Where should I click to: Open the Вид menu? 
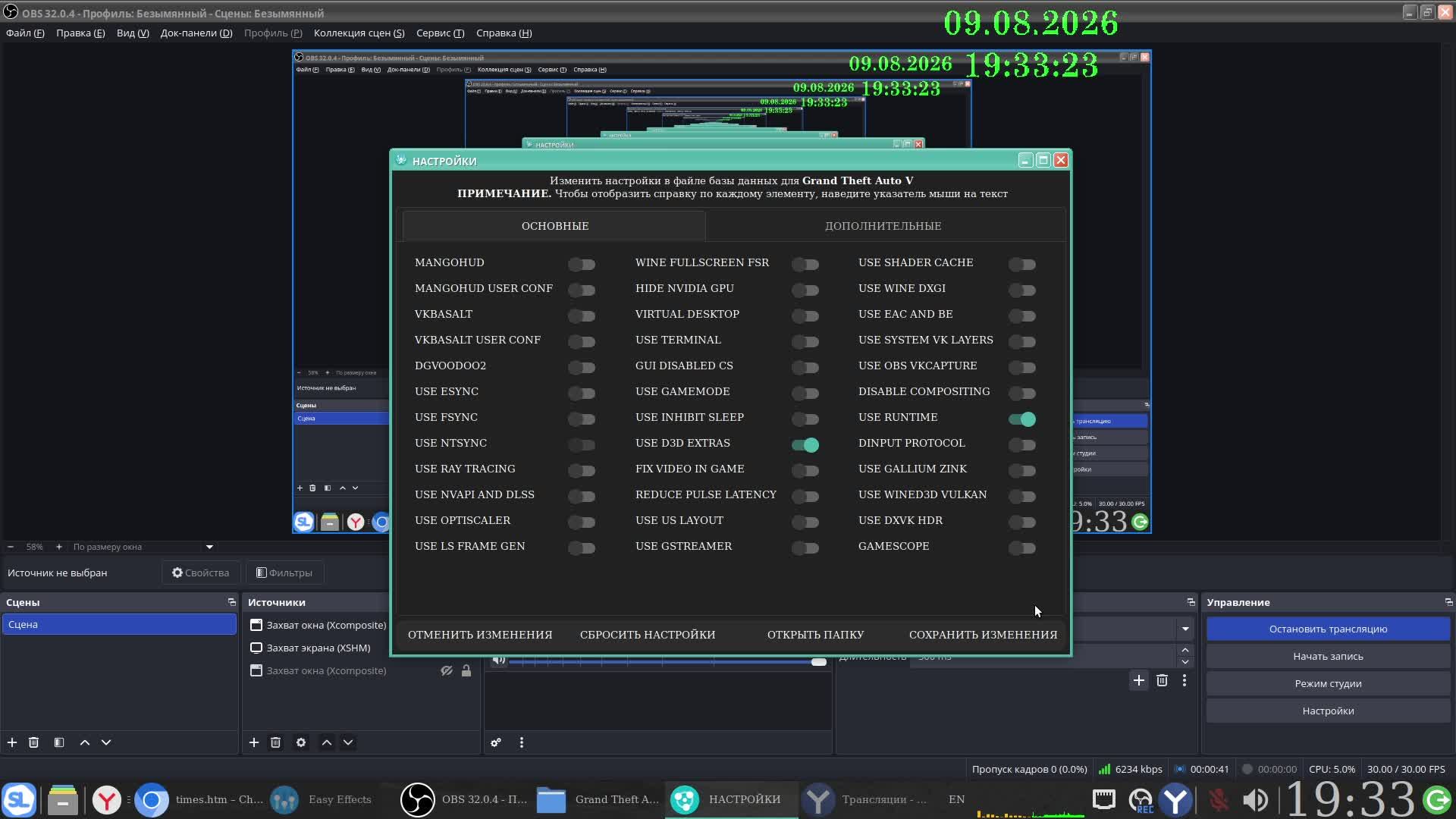(133, 33)
